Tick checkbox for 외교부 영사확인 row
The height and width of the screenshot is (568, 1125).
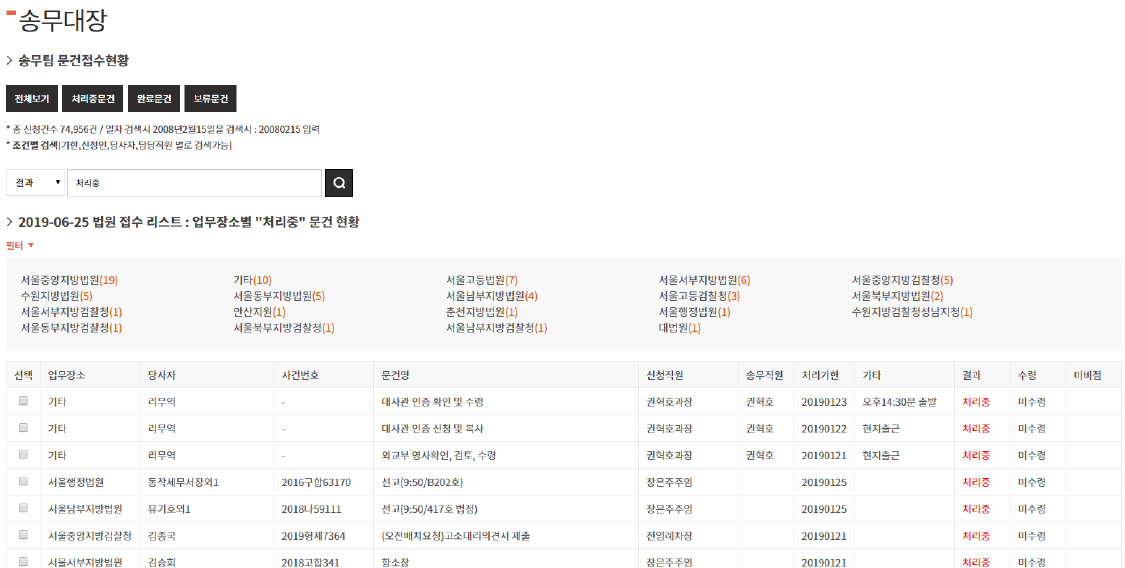[24, 455]
